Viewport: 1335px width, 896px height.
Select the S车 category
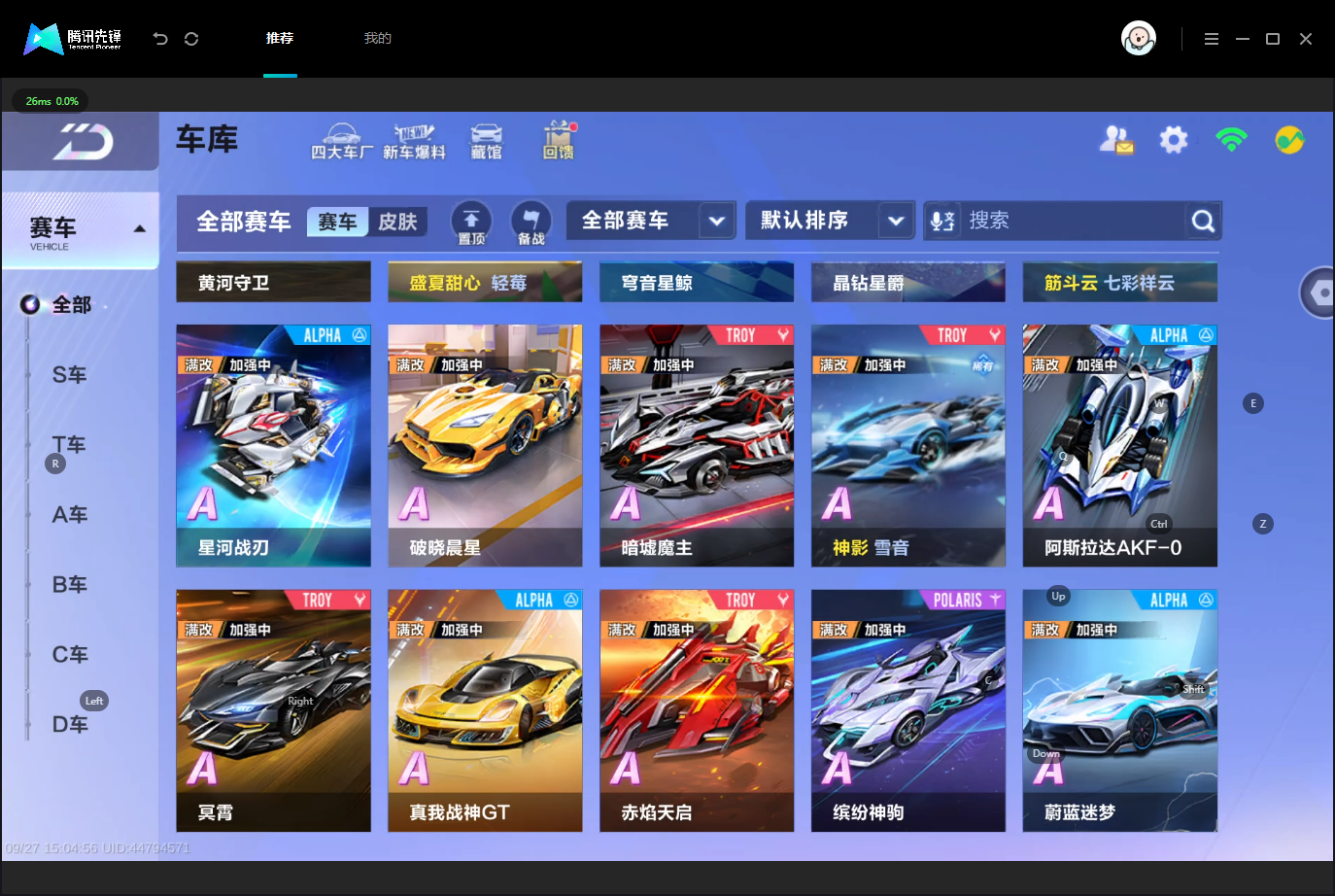[70, 375]
